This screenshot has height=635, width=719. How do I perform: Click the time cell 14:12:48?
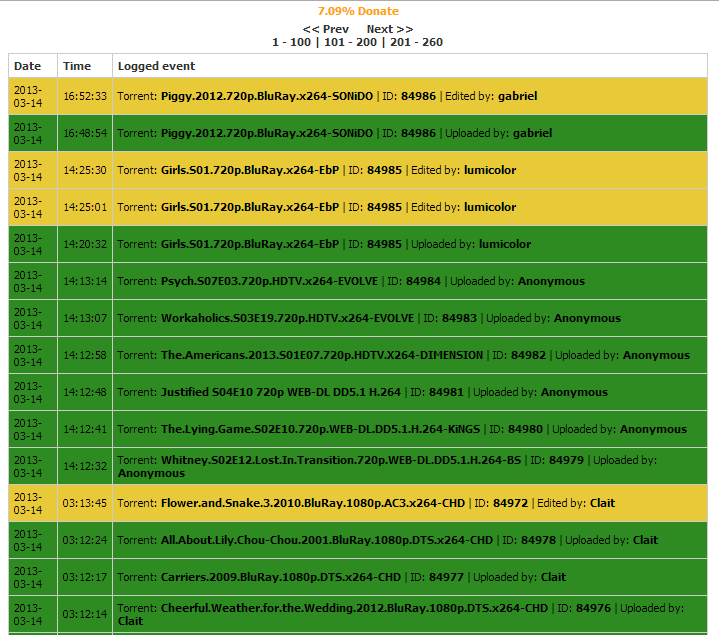coord(85,392)
